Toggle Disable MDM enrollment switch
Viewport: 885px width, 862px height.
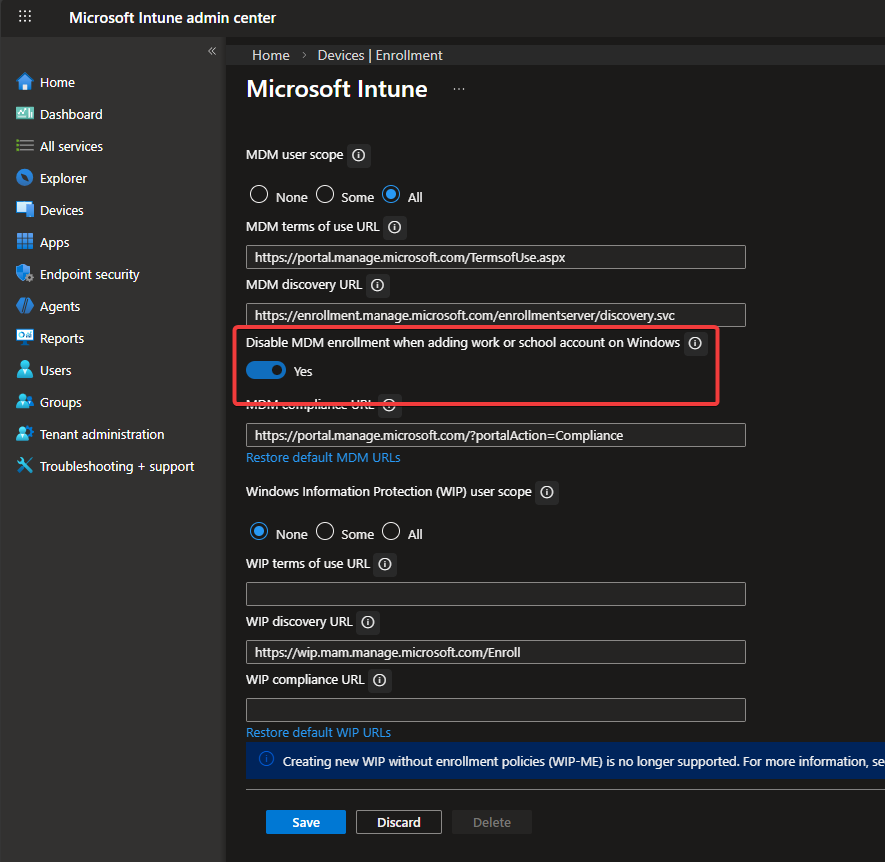coord(266,370)
